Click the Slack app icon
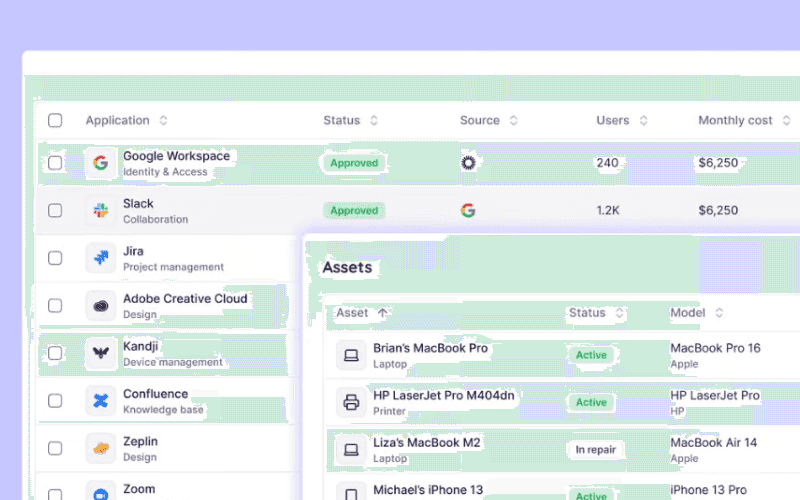The width and height of the screenshot is (800, 500). tap(101, 210)
